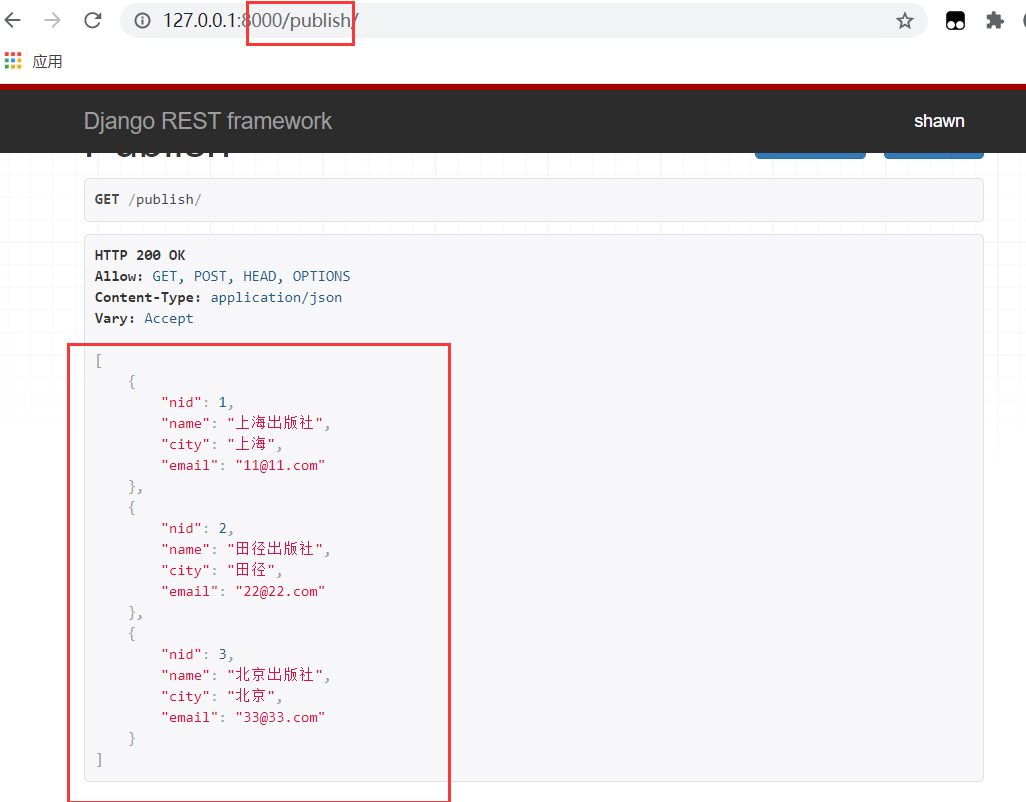This screenshot has height=802, width=1026.
Task: Click the "nid": 1 entry
Action: [197, 402]
